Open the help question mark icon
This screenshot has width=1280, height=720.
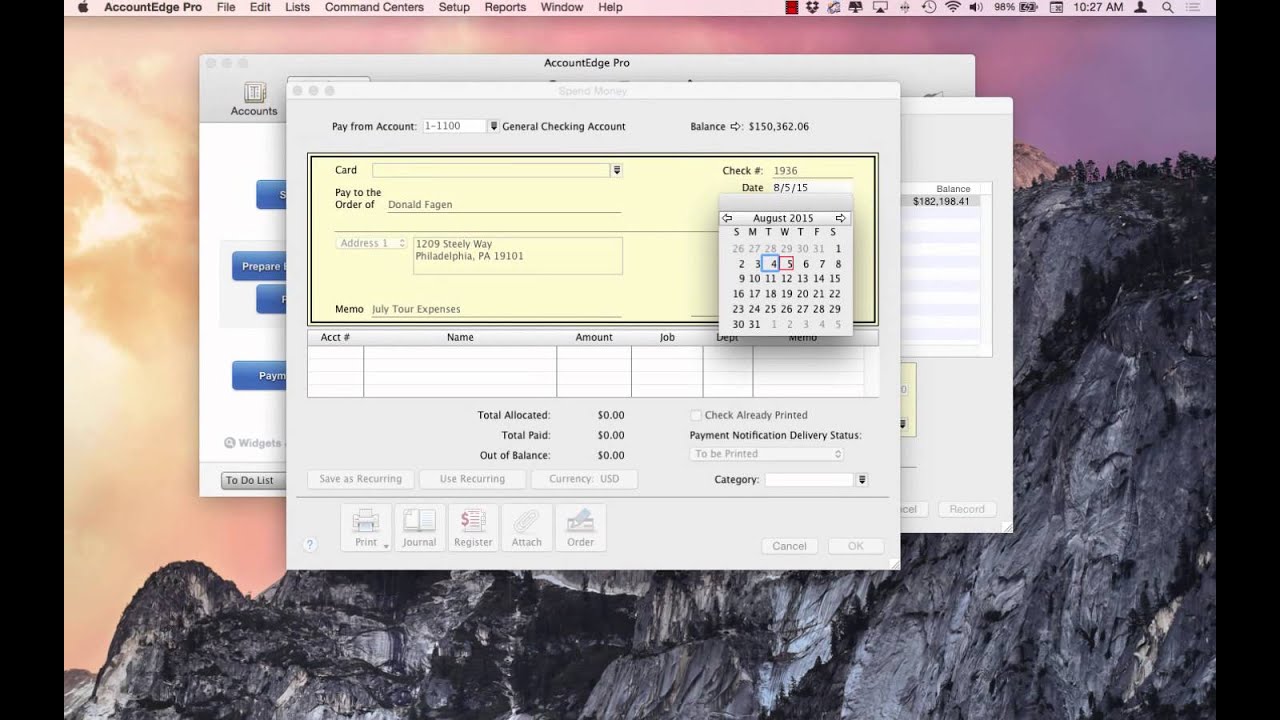310,544
